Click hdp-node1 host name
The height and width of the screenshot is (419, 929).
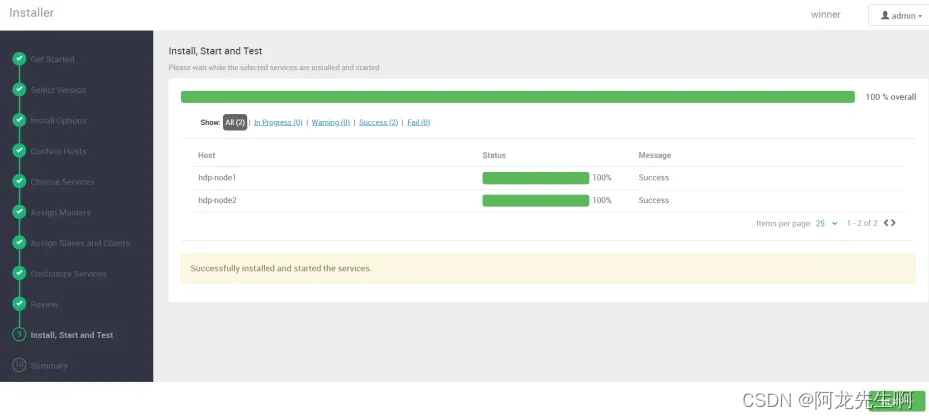click(217, 177)
